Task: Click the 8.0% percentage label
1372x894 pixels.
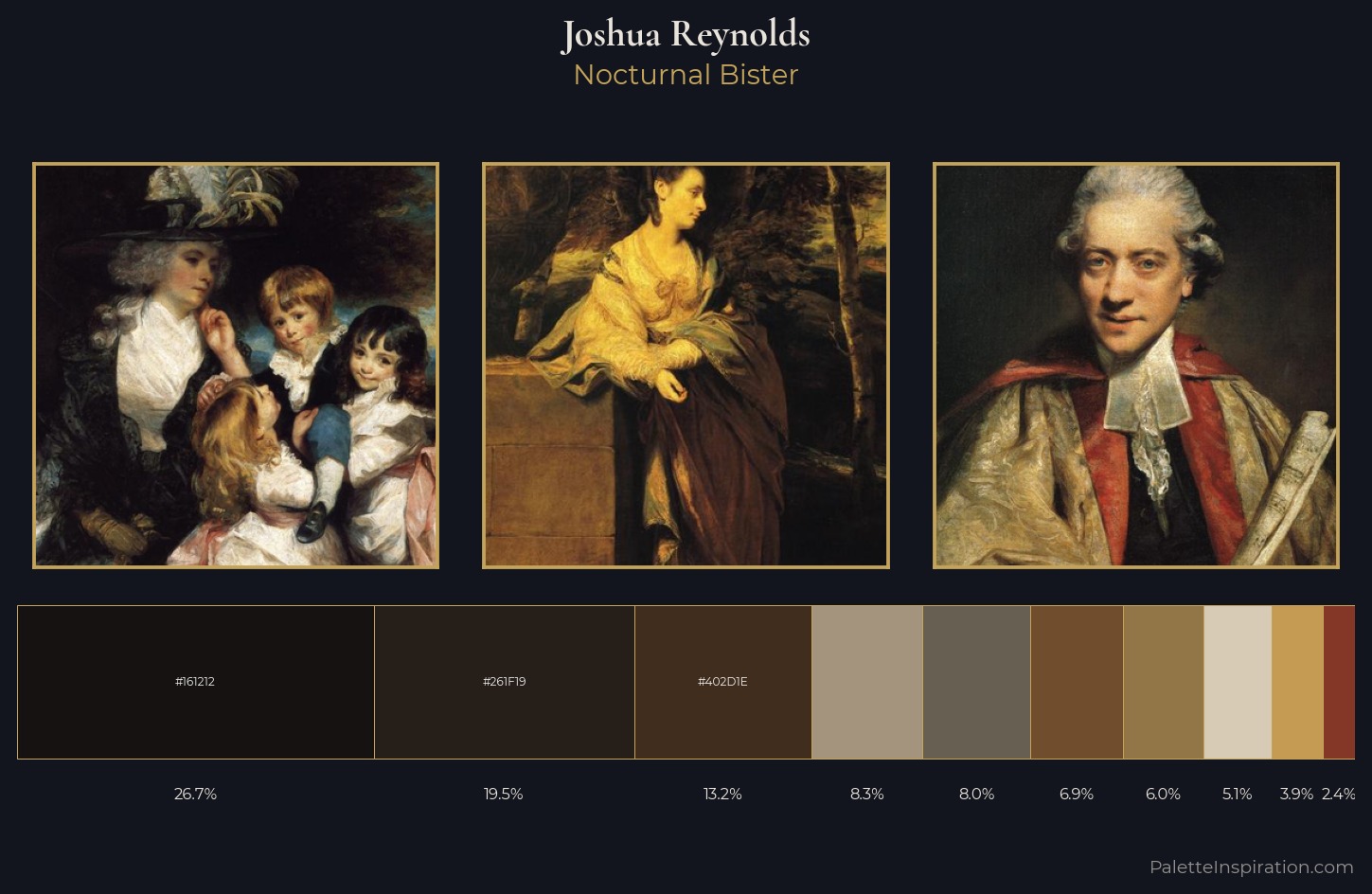Action: pyautogui.click(x=977, y=794)
